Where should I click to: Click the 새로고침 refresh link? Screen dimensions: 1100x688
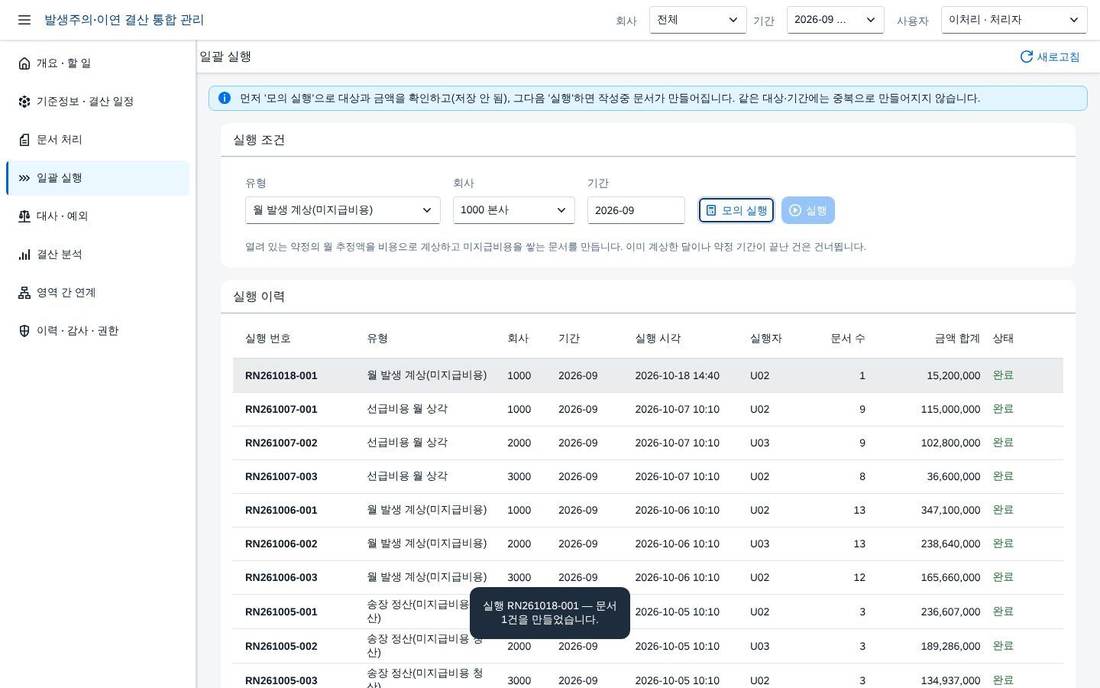click(1049, 57)
